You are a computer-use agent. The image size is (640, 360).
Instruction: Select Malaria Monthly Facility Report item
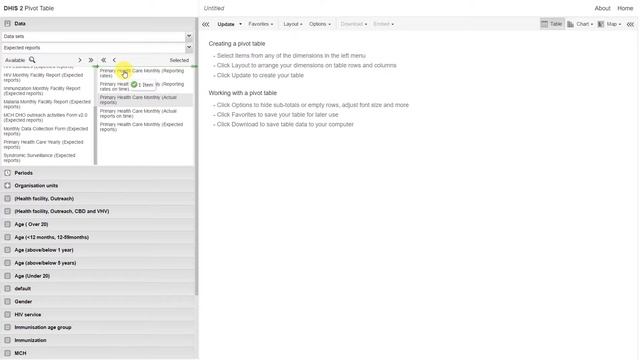click(x=47, y=104)
